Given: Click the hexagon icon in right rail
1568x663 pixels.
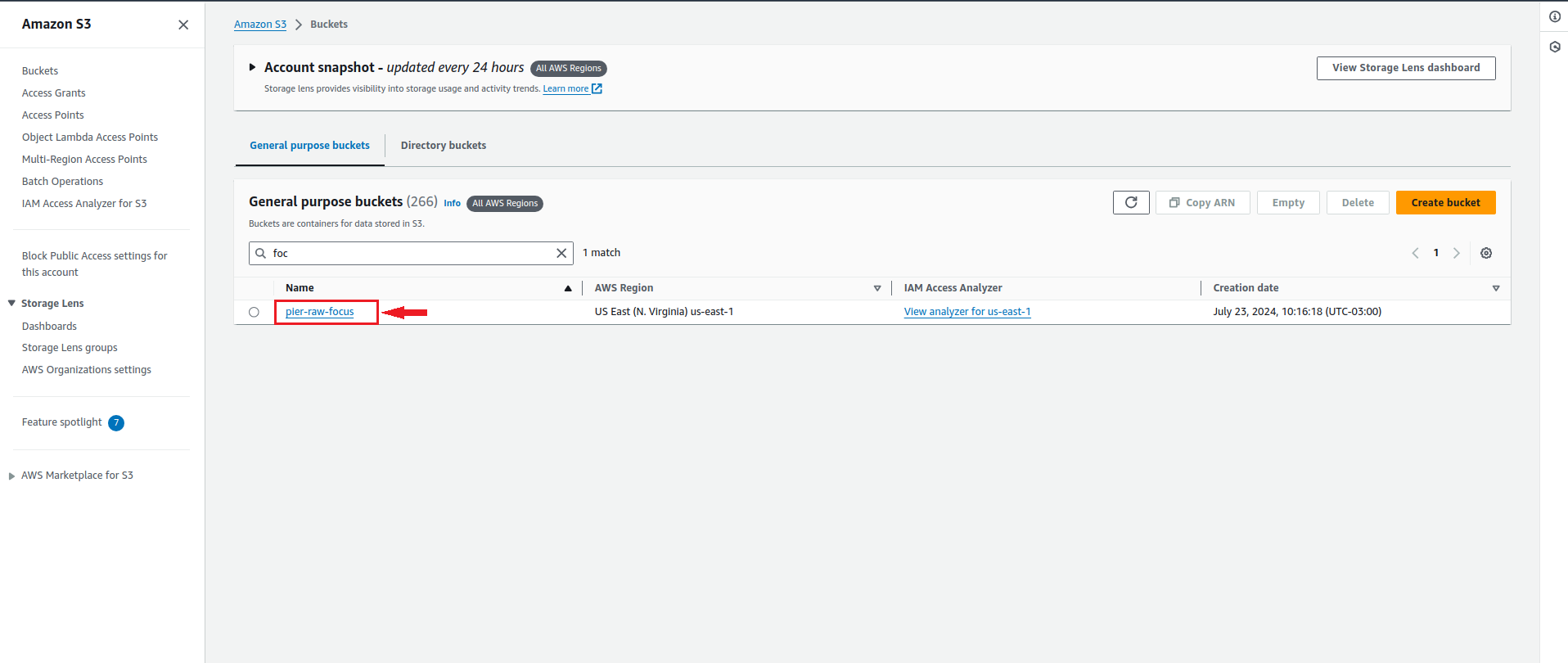Looking at the screenshot, I should click(x=1554, y=47).
